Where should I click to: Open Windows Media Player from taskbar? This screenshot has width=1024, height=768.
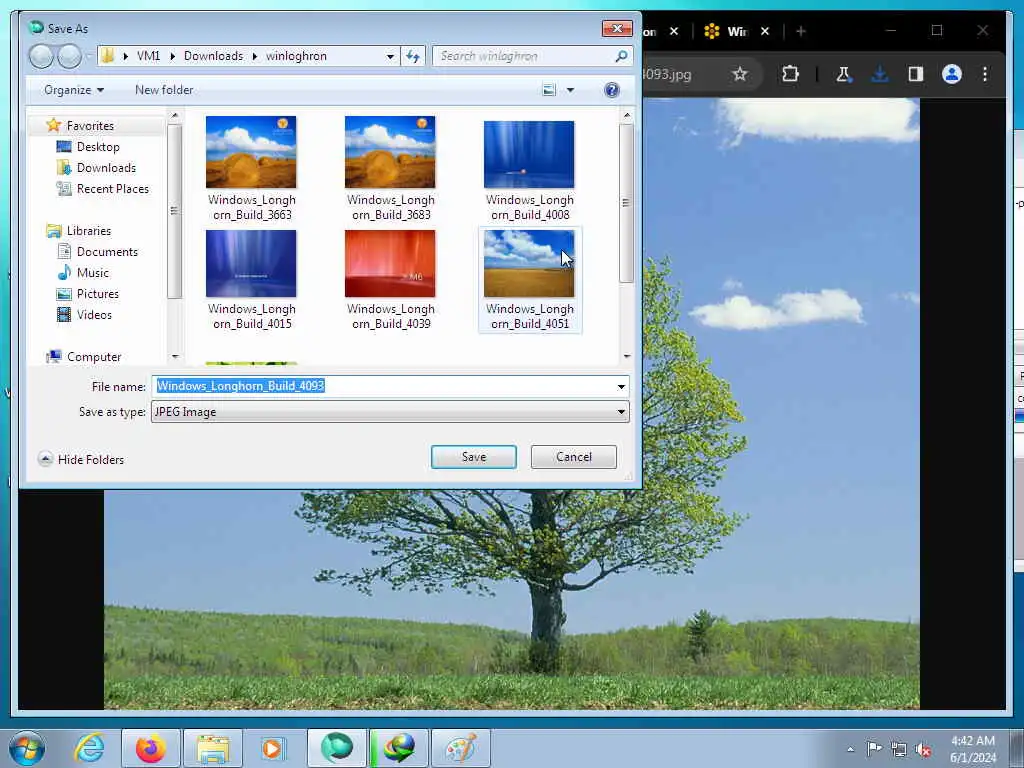click(x=272, y=748)
